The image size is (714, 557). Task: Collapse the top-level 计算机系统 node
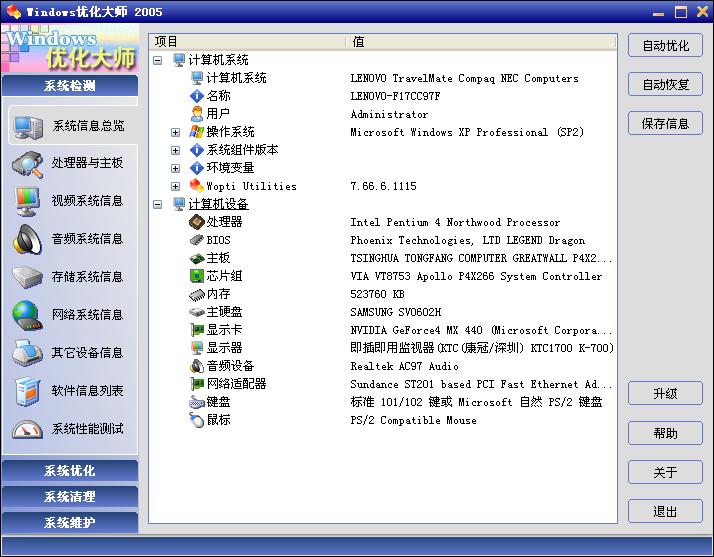(158, 60)
